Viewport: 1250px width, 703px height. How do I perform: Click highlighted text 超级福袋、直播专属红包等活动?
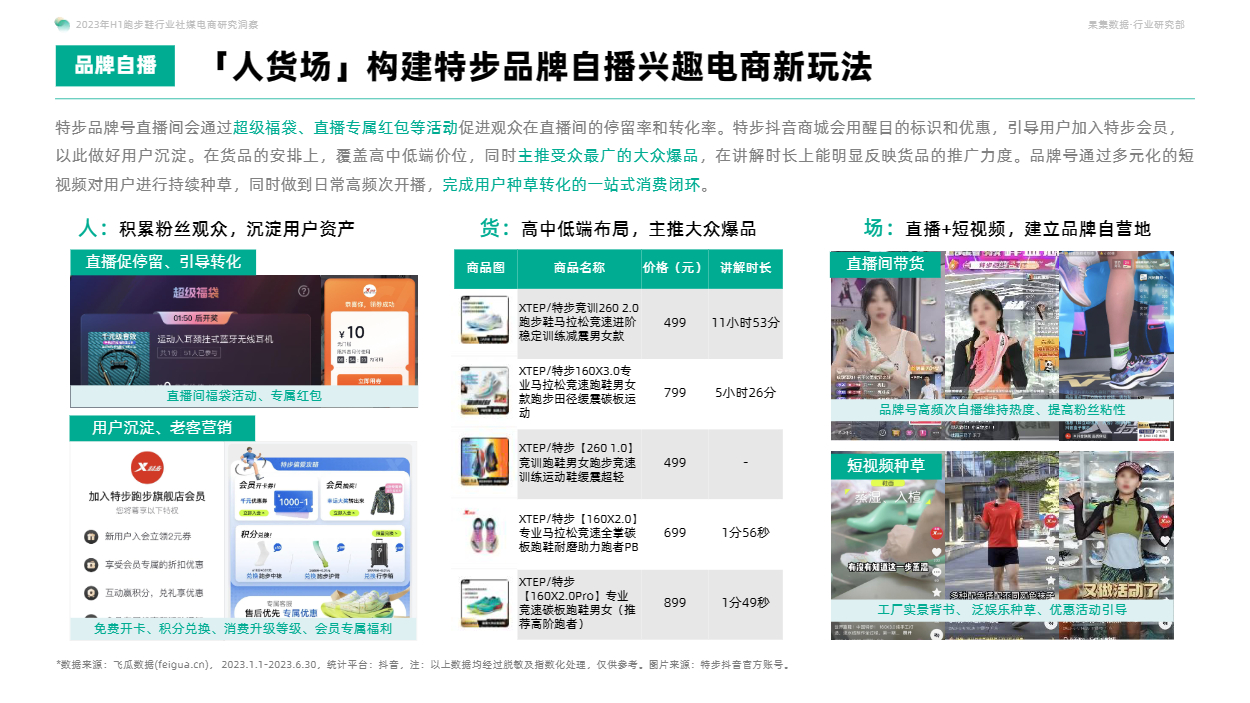345,128
